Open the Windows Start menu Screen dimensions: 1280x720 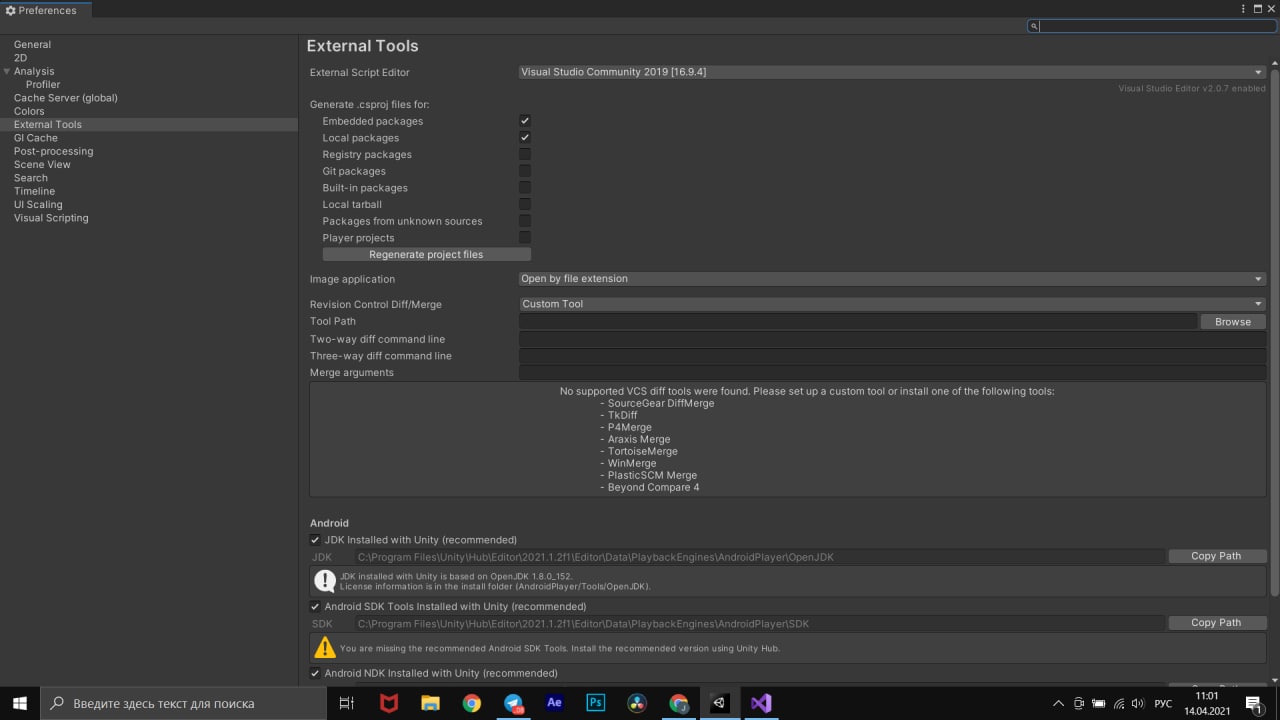(x=19, y=703)
